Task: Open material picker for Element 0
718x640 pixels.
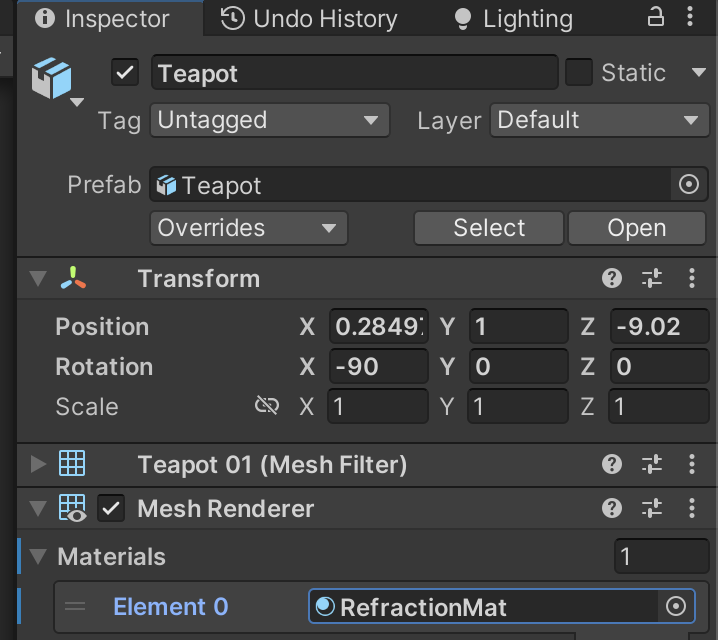Action: pos(676,606)
